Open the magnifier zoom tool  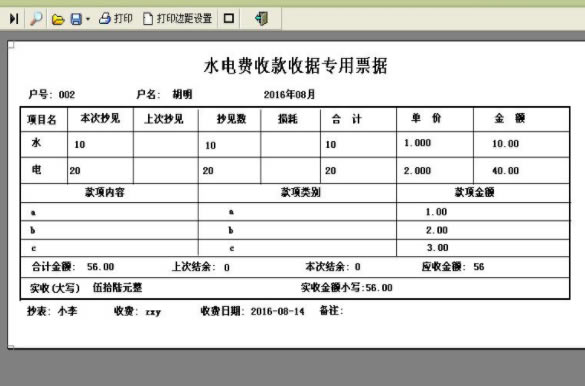tap(36, 18)
